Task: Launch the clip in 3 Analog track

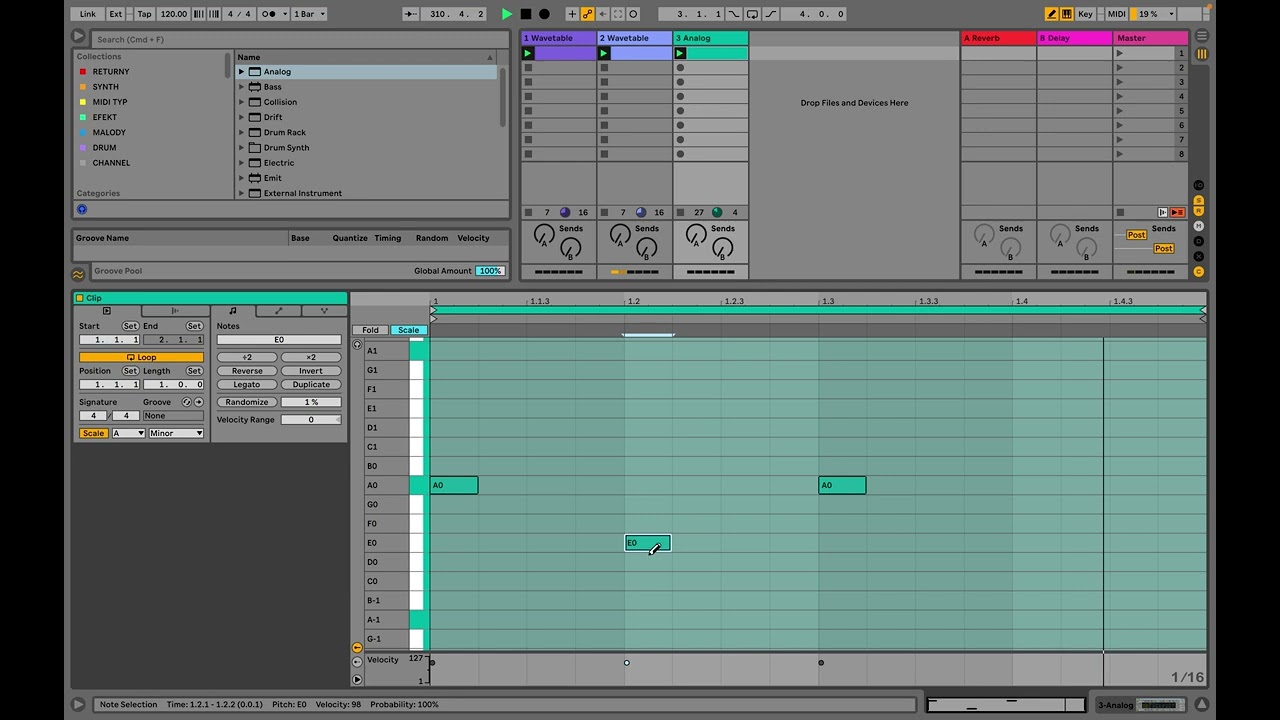Action: click(x=680, y=53)
